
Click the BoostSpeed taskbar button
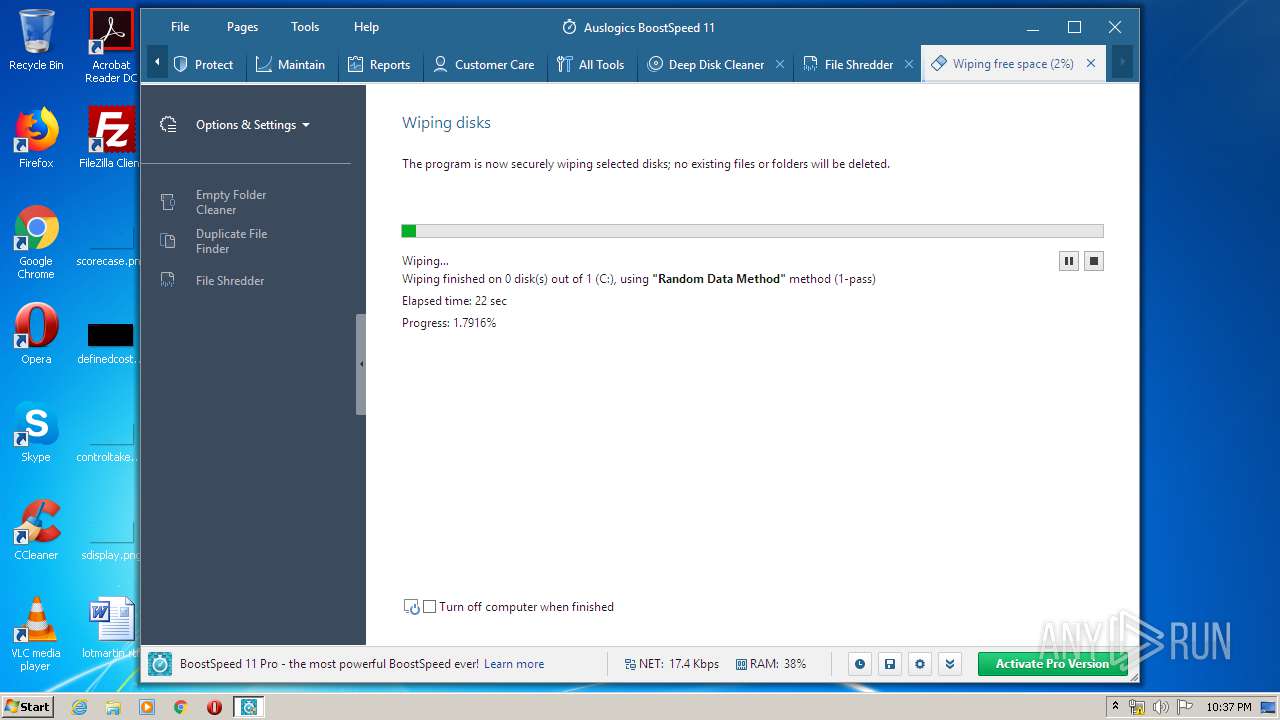pyautogui.click(x=248, y=707)
